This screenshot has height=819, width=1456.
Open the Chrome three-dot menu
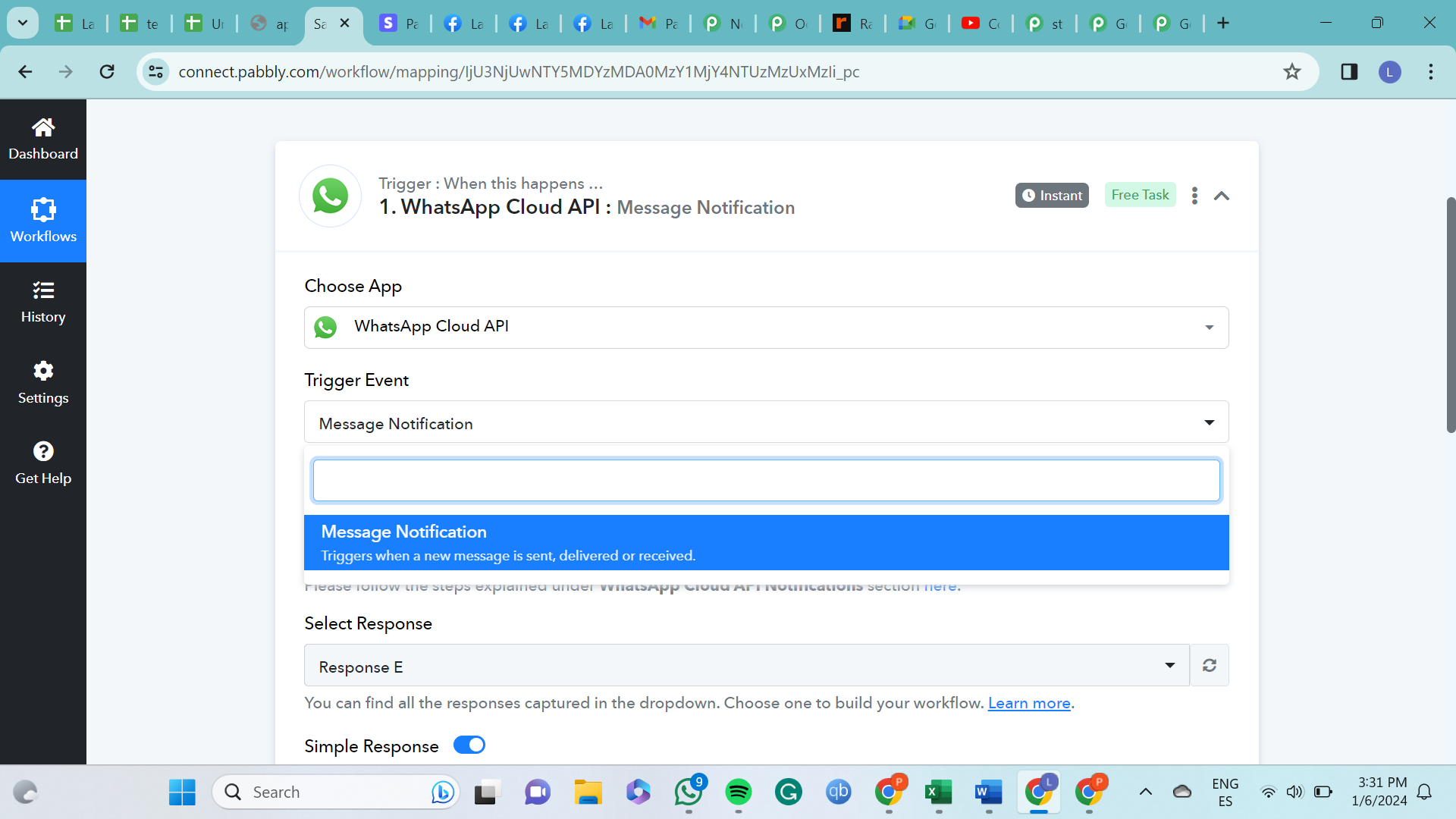pyautogui.click(x=1431, y=71)
